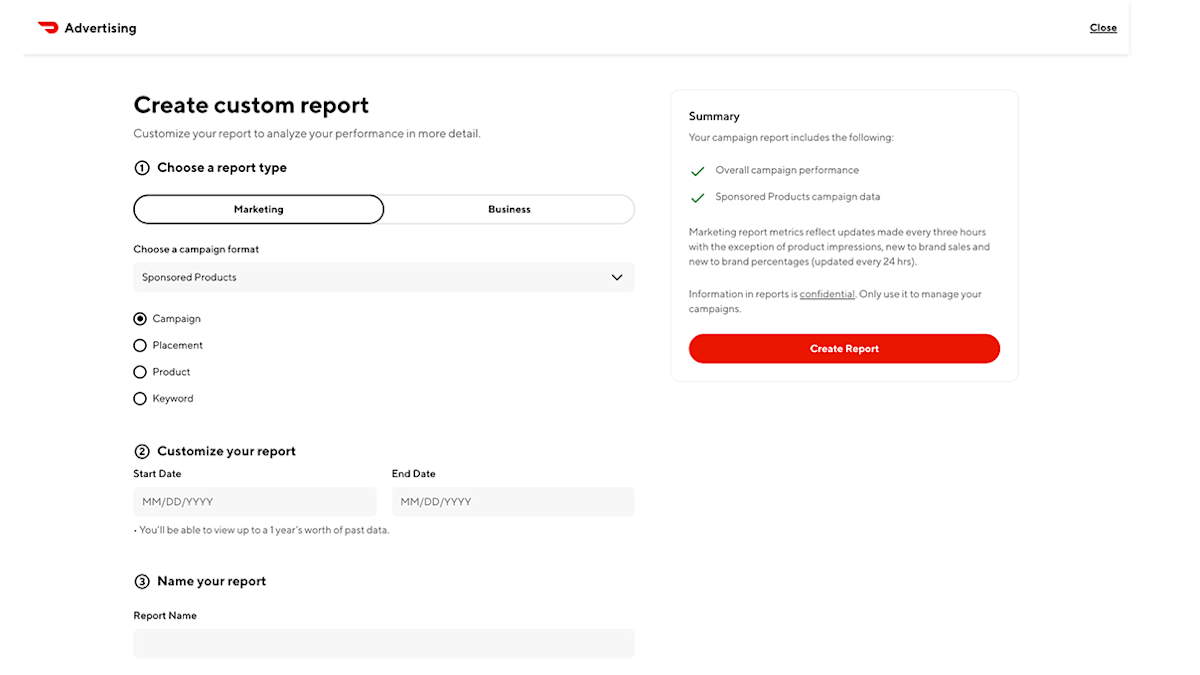Click the circled step 1 icon

[x=141, y=167]
